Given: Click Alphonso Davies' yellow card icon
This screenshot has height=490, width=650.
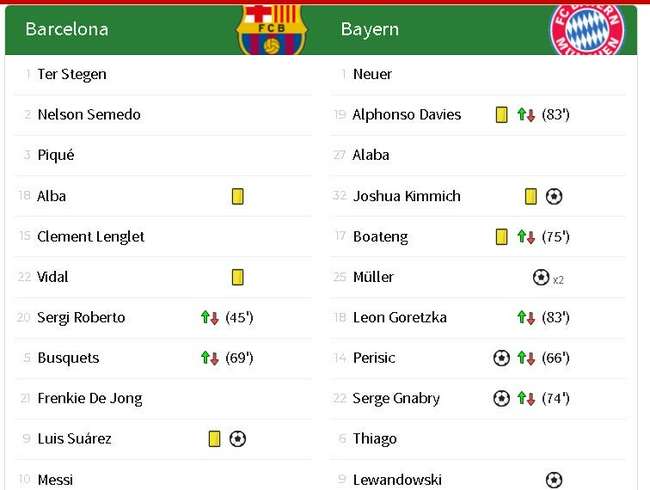Looking at the screenshot, I should tap(502, 114).
